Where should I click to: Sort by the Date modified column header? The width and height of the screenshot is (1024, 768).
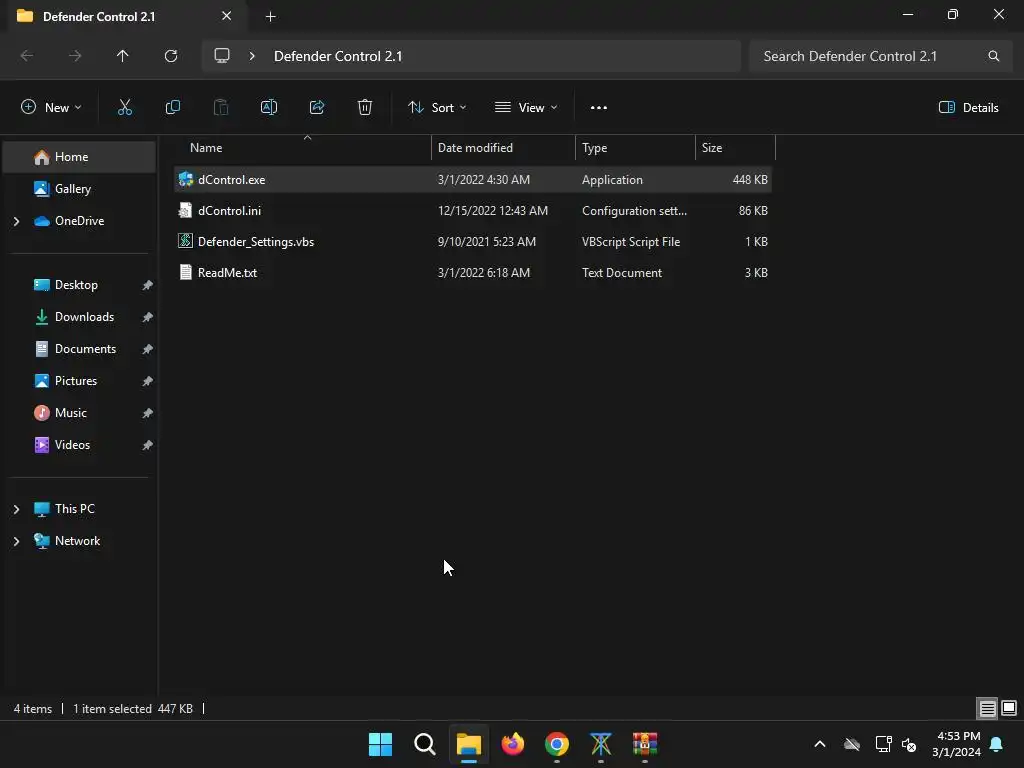(x=503, y=148)
